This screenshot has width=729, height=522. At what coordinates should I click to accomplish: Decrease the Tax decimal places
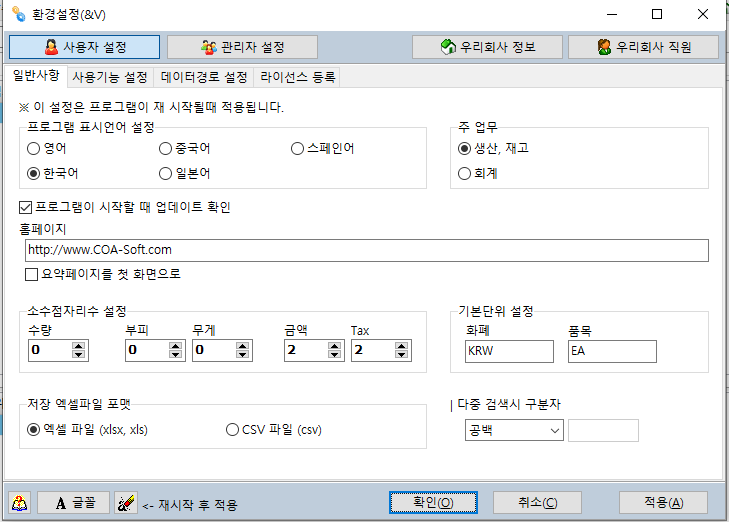coord(401,355)
